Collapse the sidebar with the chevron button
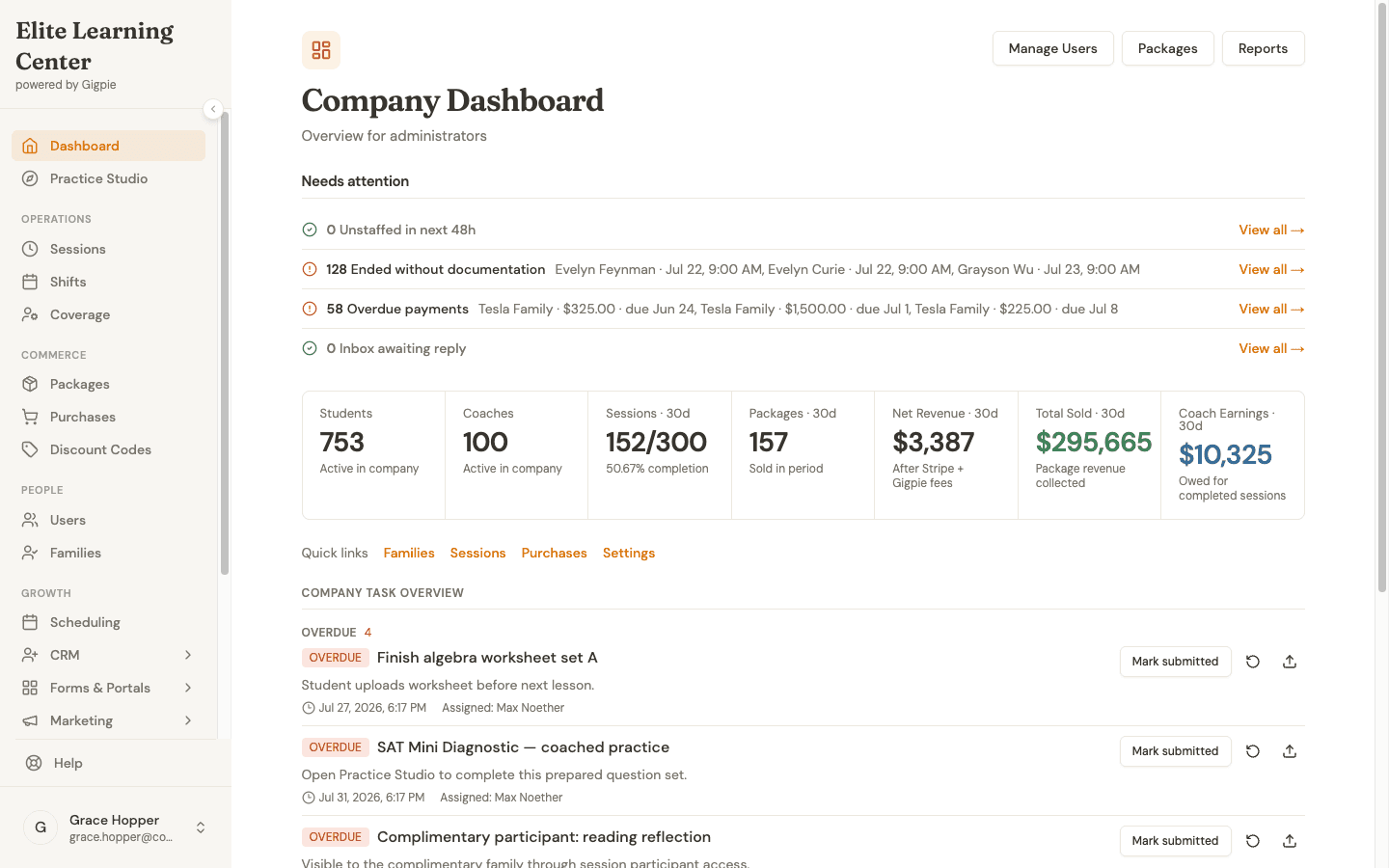 pos(213,109)
